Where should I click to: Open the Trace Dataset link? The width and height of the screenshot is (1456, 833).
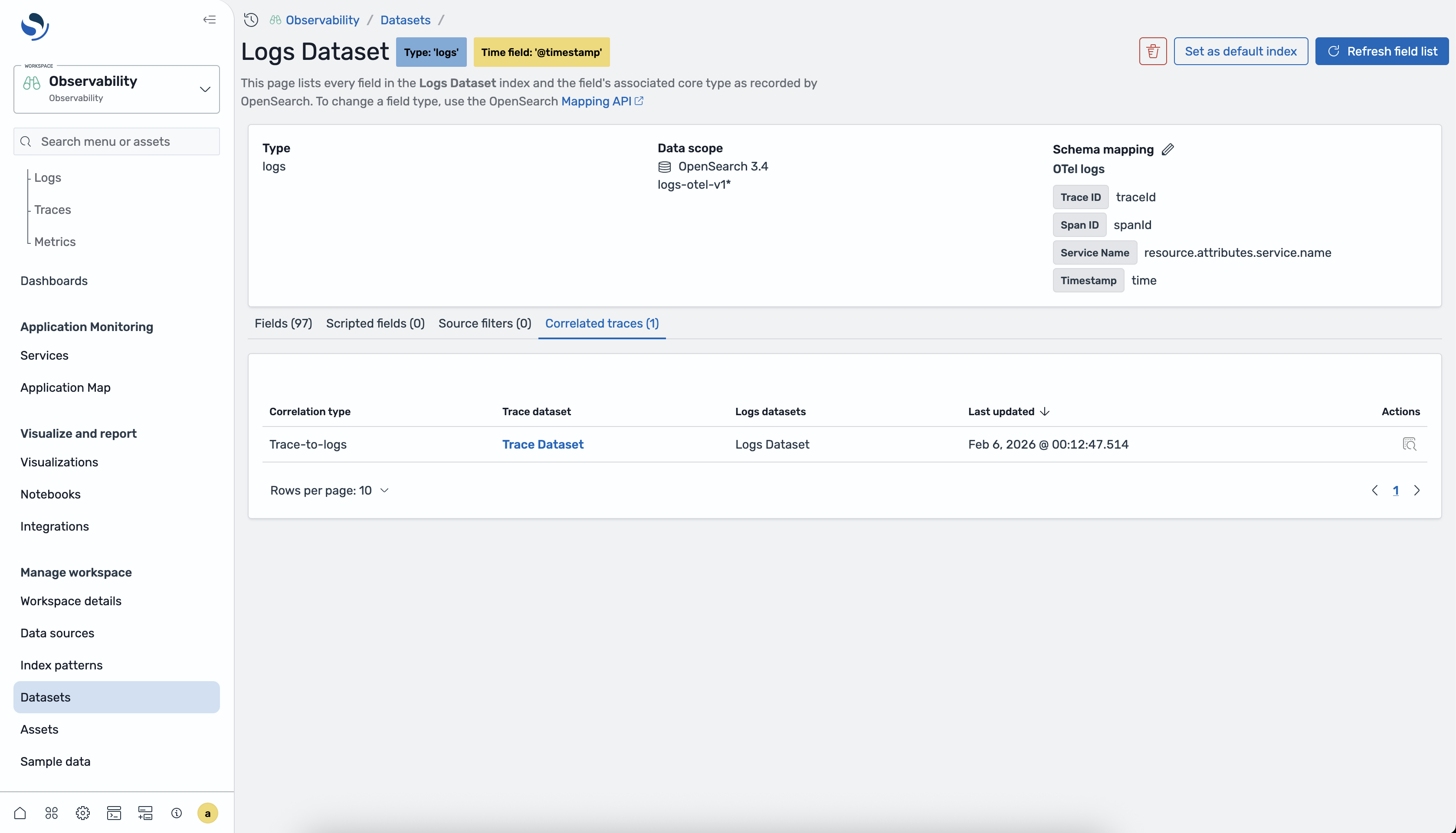tap(542, 444)
